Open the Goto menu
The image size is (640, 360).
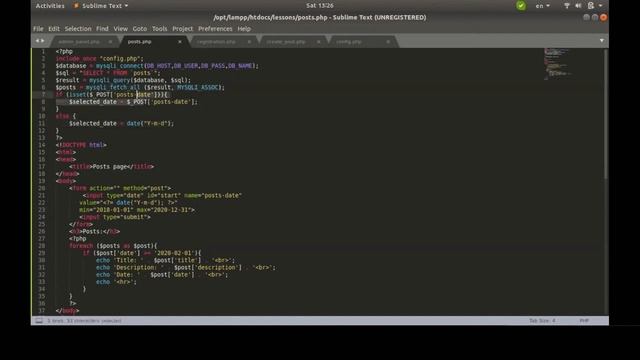pyautogui.click(x=140, y=29)
